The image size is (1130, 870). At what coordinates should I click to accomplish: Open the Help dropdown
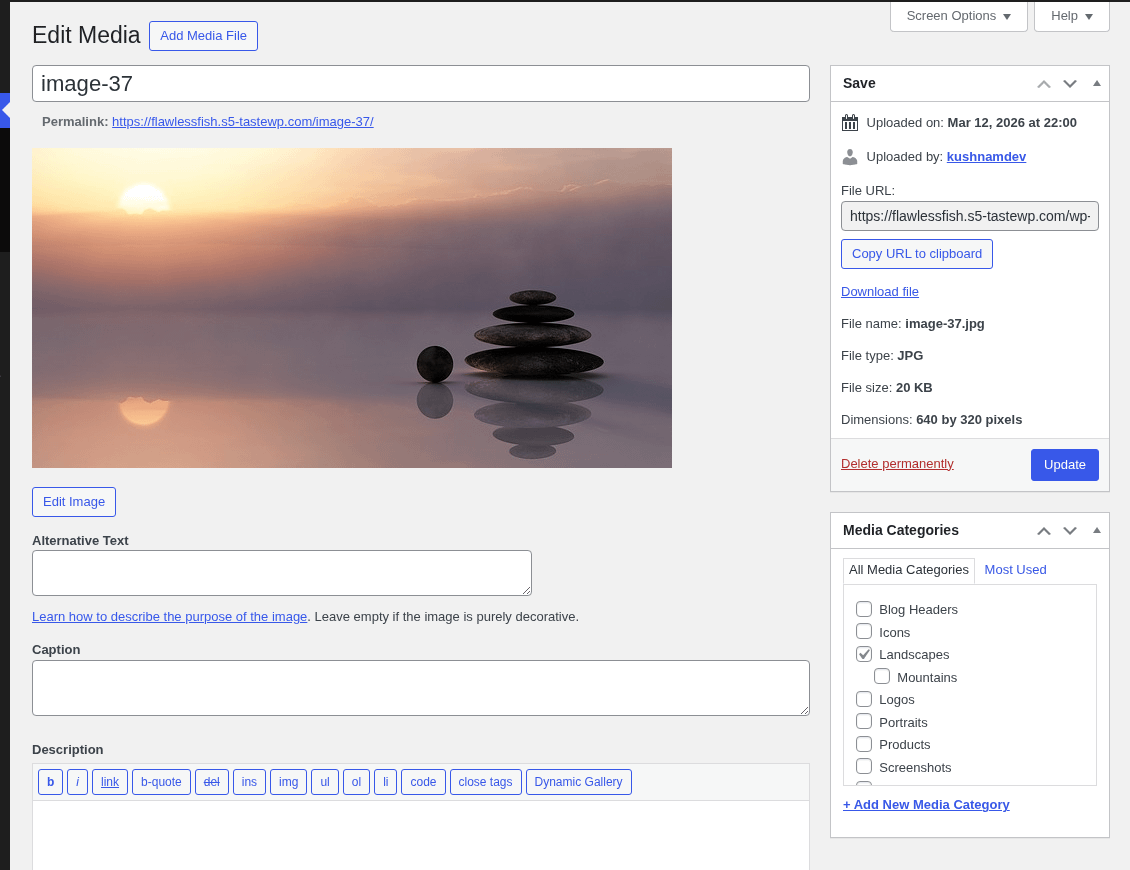pos(1071,16)
